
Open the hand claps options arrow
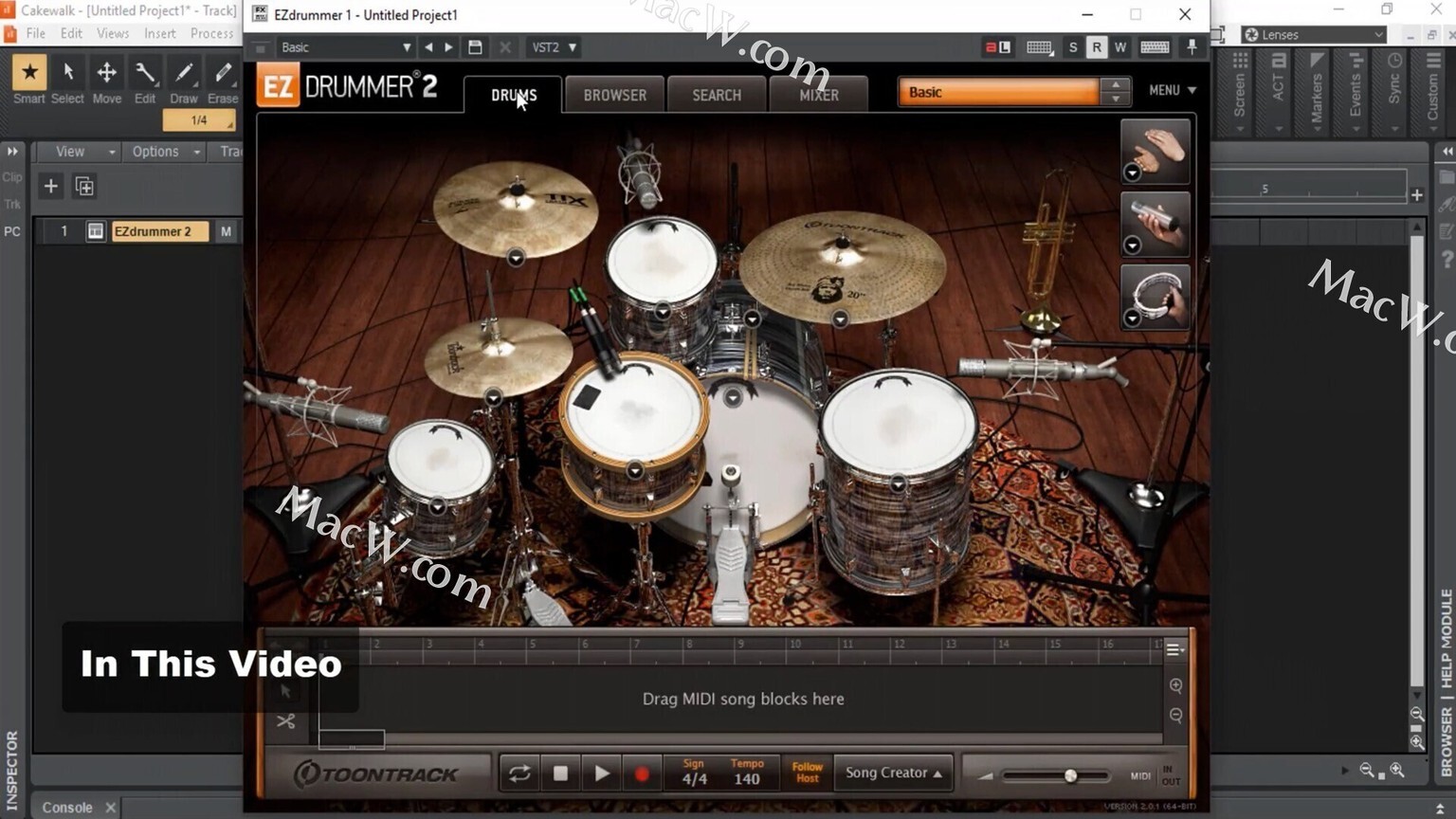pos(1132,173)
